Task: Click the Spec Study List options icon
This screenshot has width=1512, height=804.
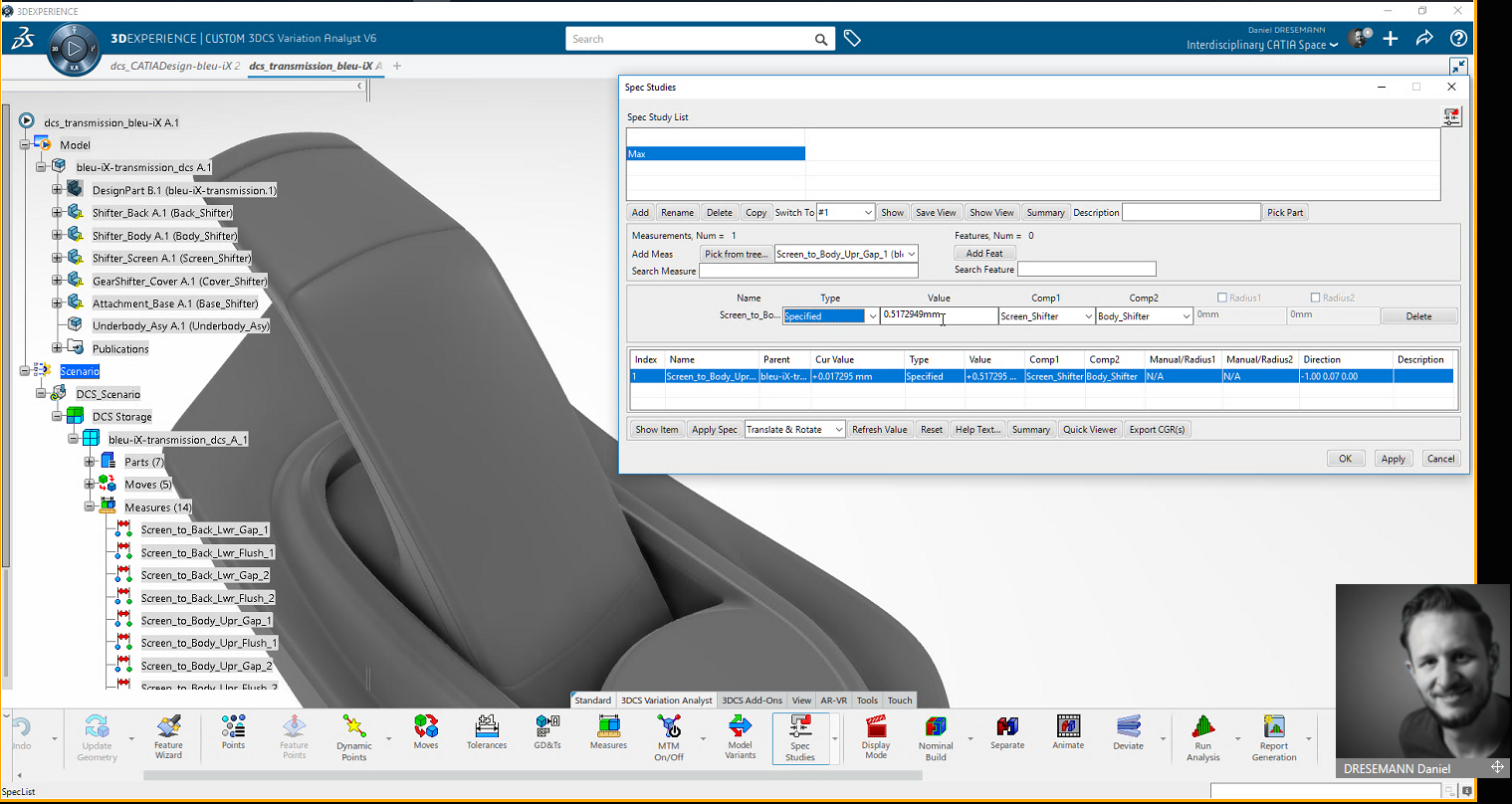Action: click(x=1451, y=117)
